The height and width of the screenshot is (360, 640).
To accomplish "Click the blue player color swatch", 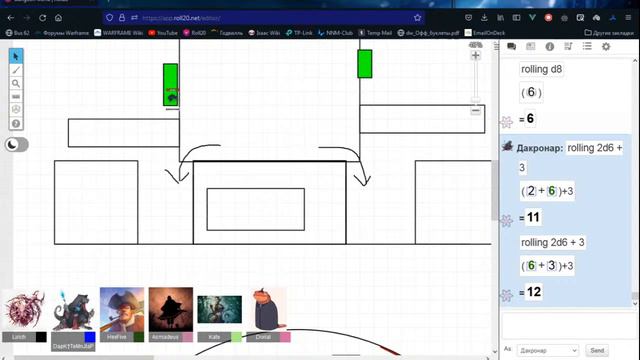I will [90, 337].
